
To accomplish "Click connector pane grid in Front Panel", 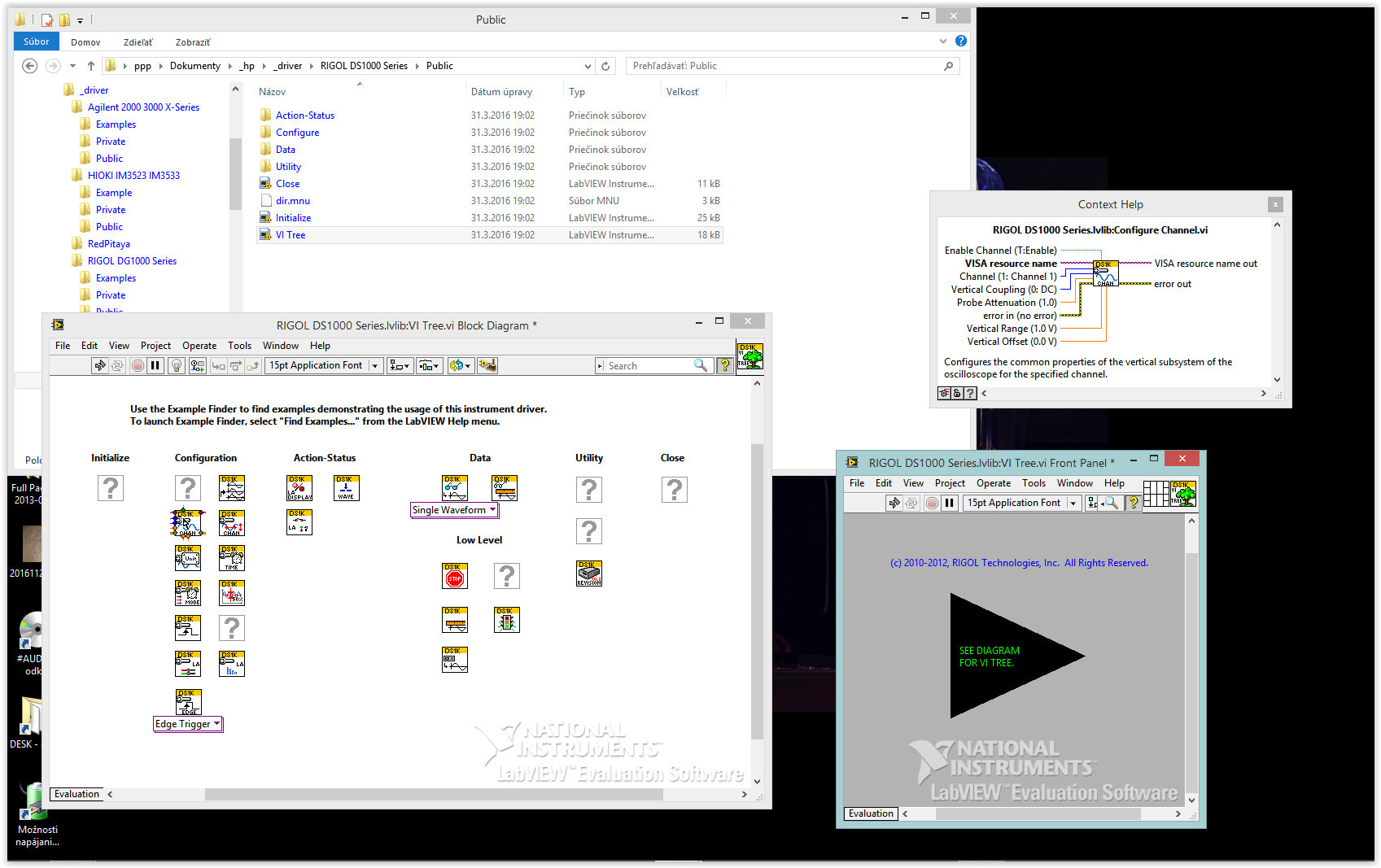I will 1156,494.
